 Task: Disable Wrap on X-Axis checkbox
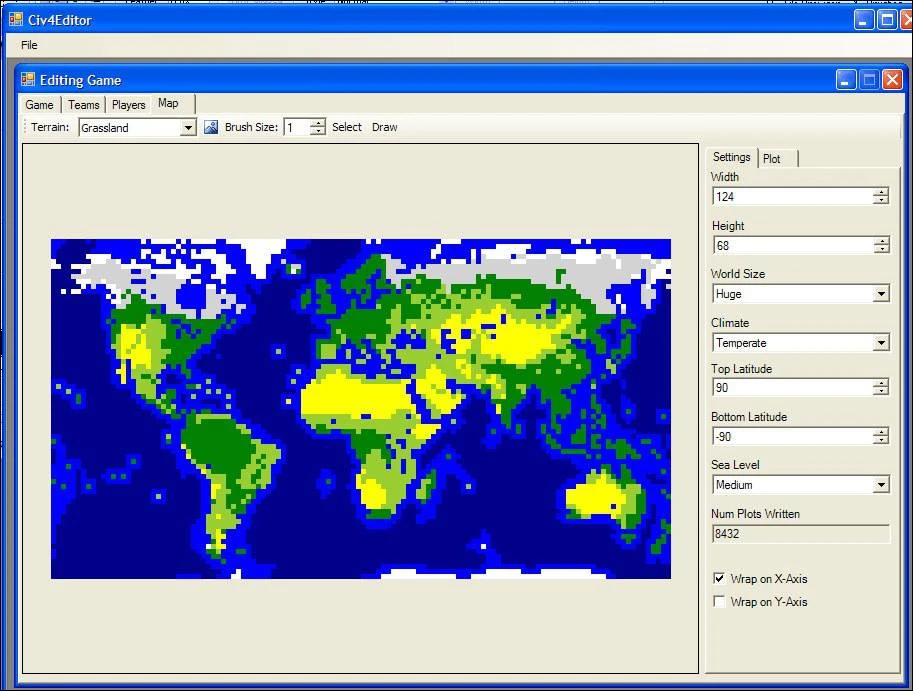[x=719, y=579]
